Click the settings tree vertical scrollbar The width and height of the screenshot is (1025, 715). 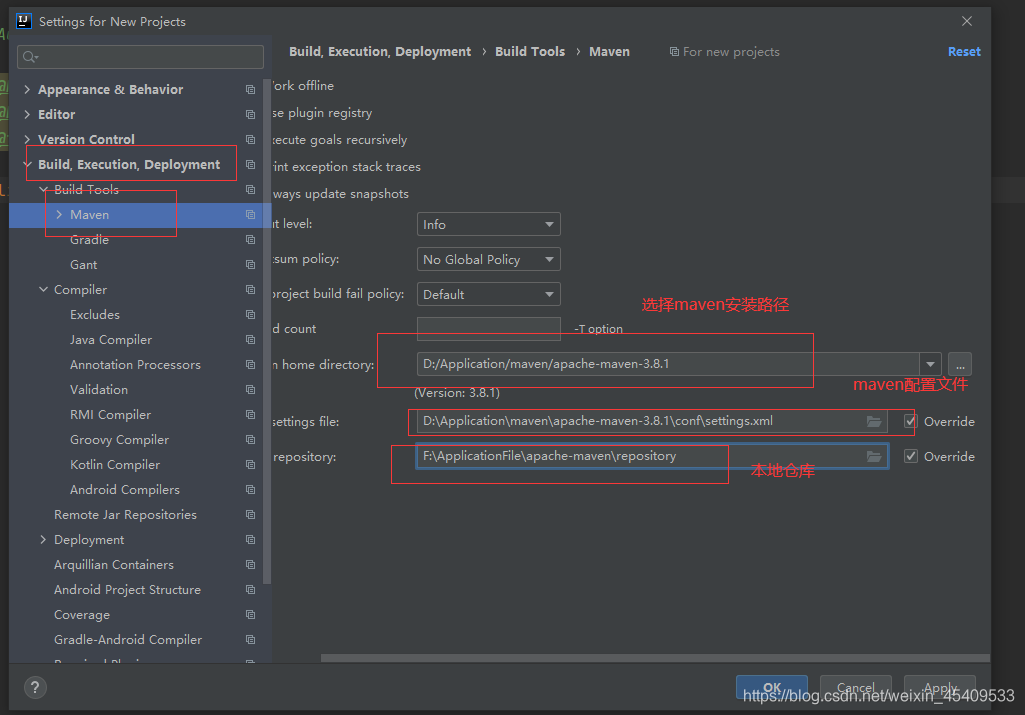click(x=267, y=331)
